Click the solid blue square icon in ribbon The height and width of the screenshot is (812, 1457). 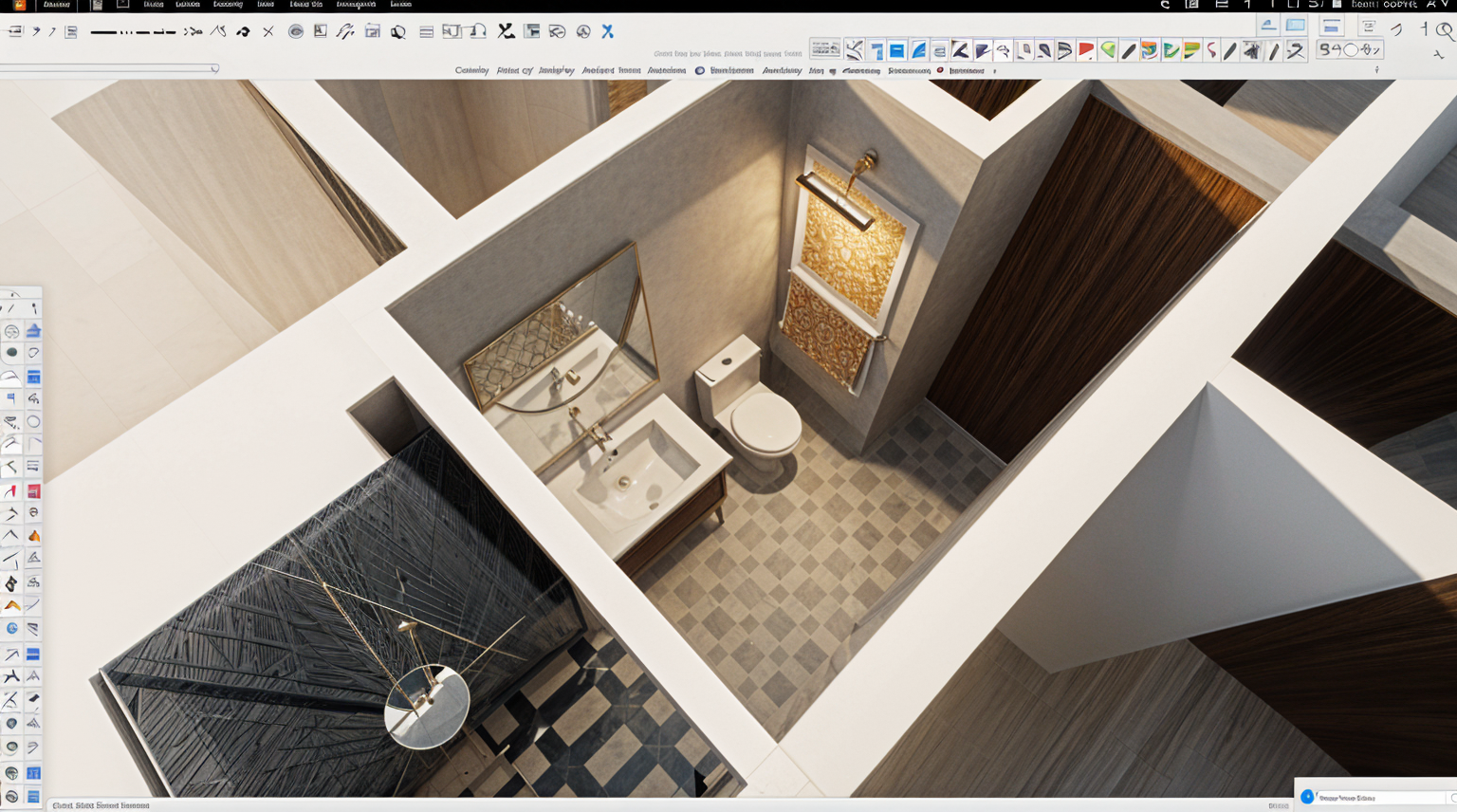pyautogui.click(x=896, y=50)
